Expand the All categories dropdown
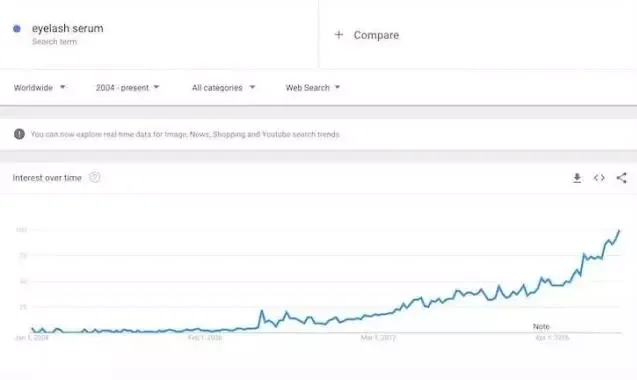Viewport: 637px width, 380px height. click(223, 87)
